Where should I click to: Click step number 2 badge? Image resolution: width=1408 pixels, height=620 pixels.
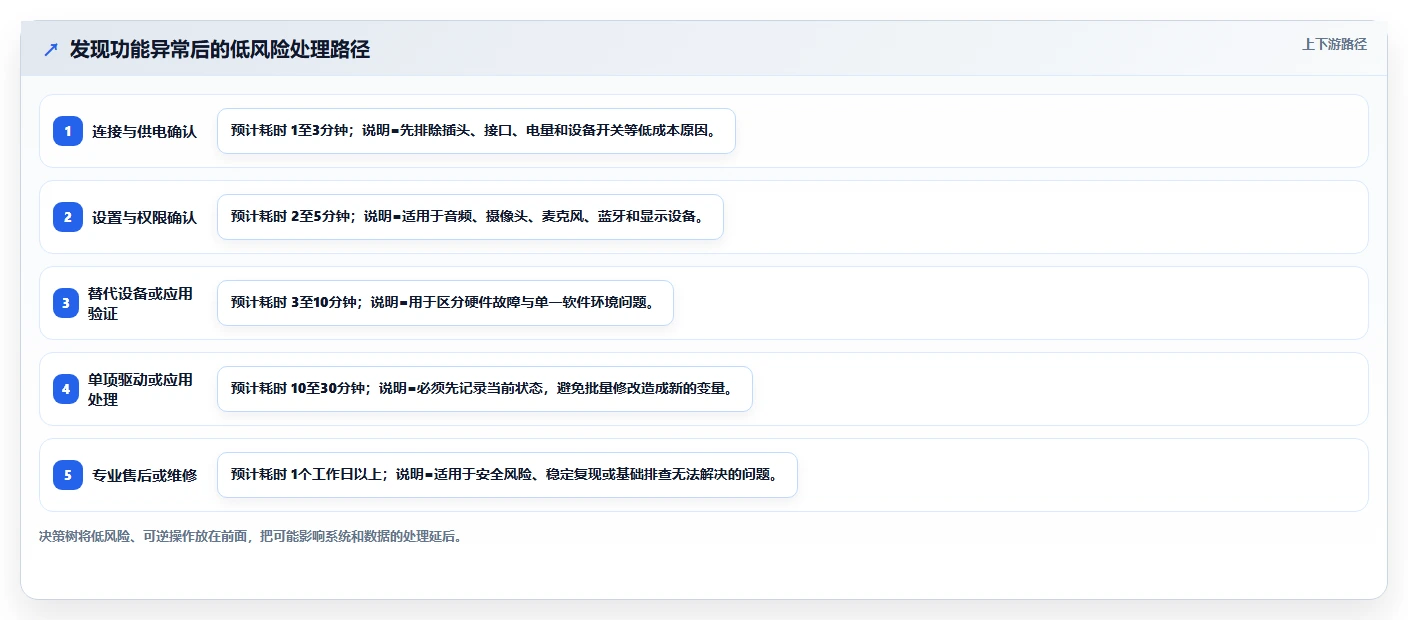[68, 217]
